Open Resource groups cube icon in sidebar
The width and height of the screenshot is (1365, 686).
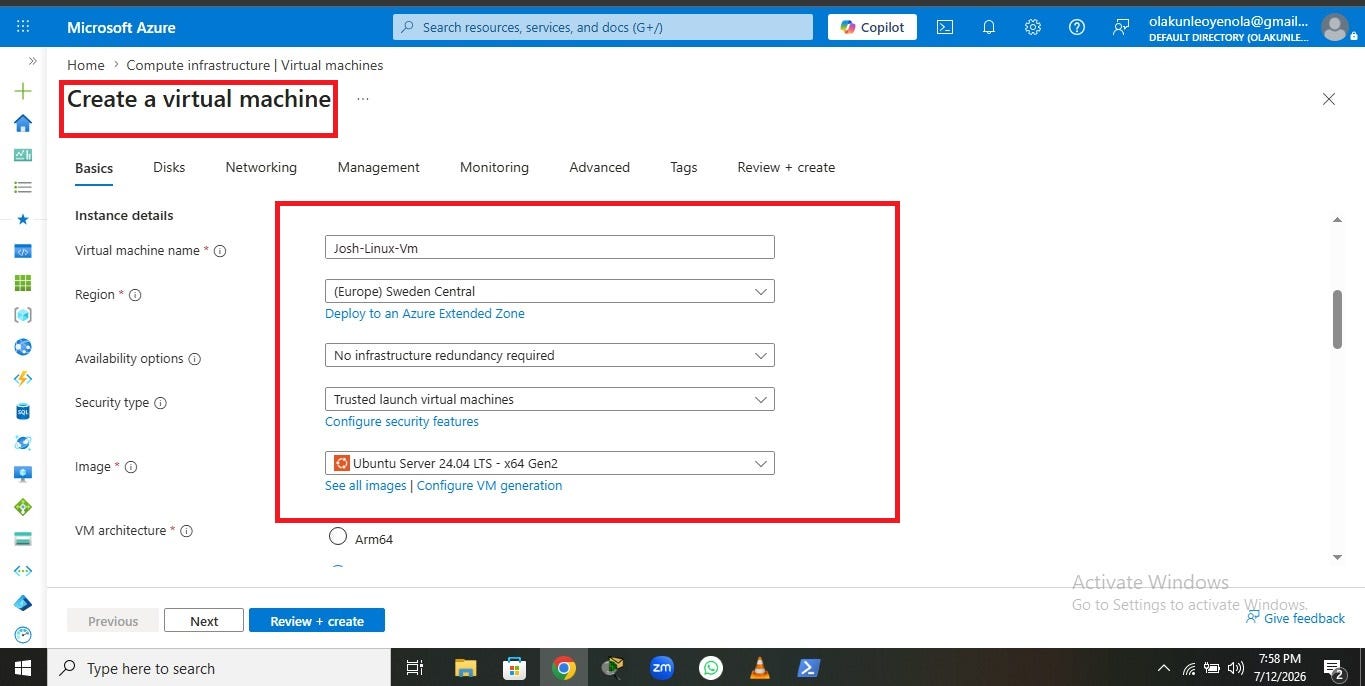pyautogui.click(x=23, y=315)
